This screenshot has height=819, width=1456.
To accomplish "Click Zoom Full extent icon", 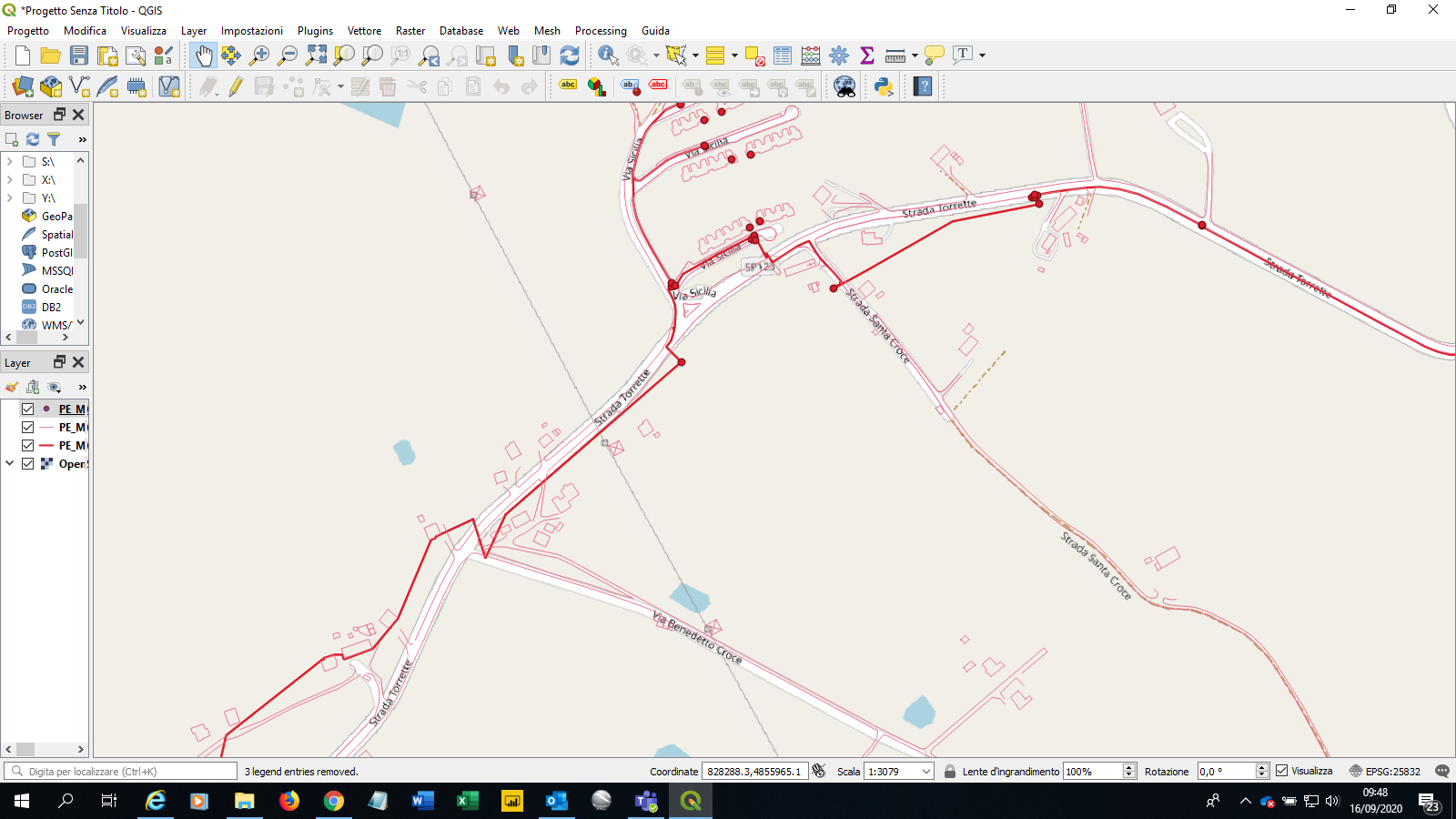I will [x=316, y=56].
